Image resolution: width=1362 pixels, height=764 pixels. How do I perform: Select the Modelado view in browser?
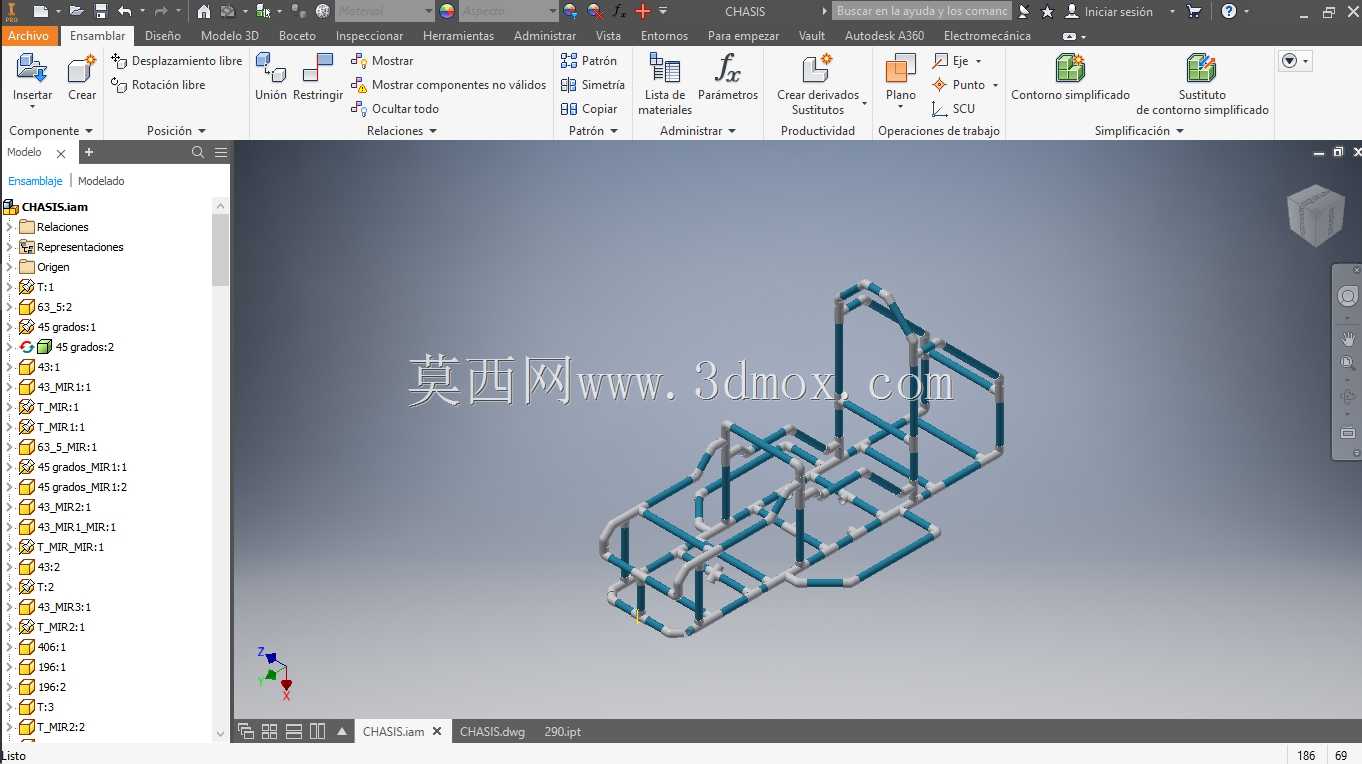pos(101,181)
